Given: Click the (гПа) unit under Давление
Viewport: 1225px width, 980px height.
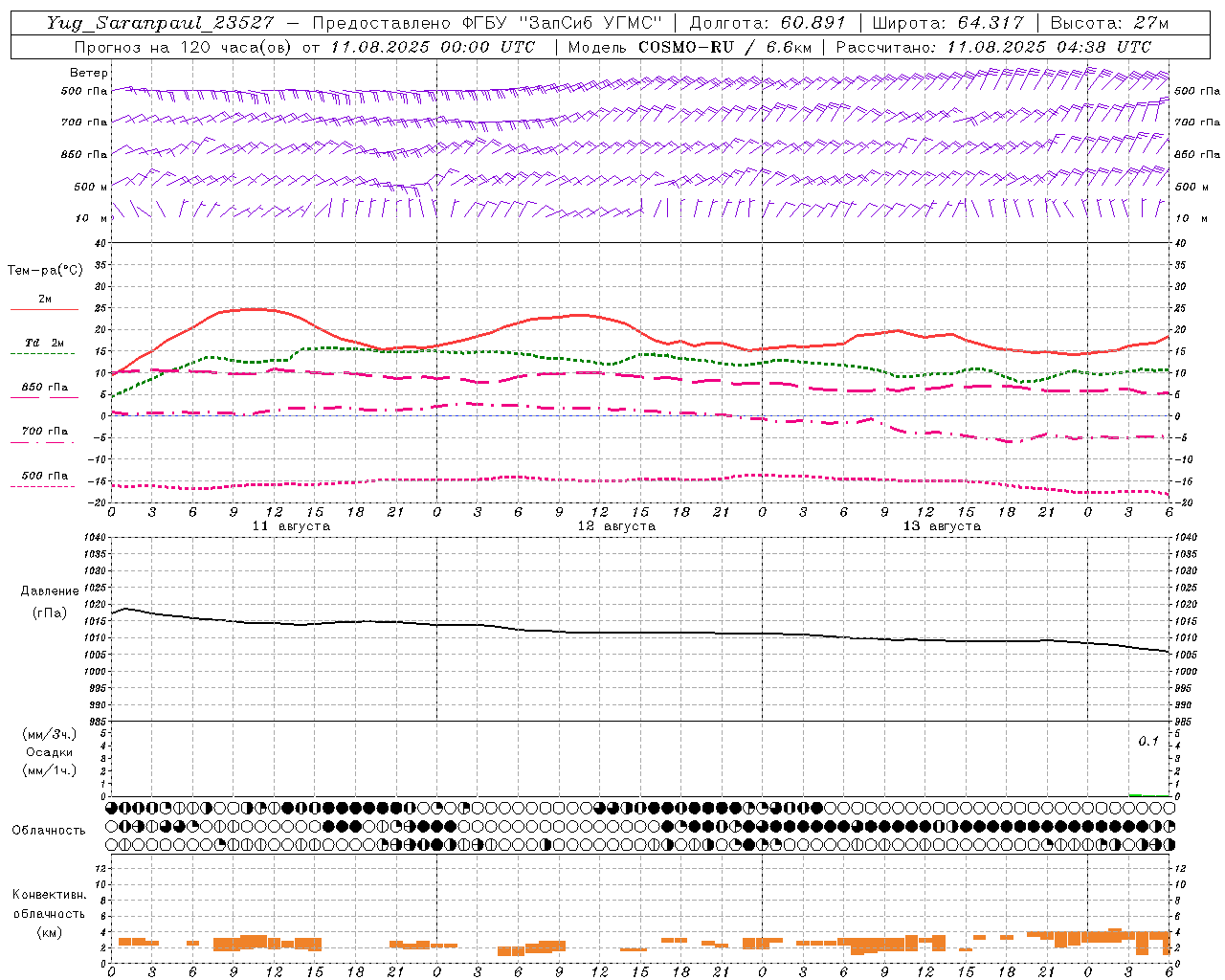Looking at the screenshot, I should pyautogui.click(x=50, y=612).
